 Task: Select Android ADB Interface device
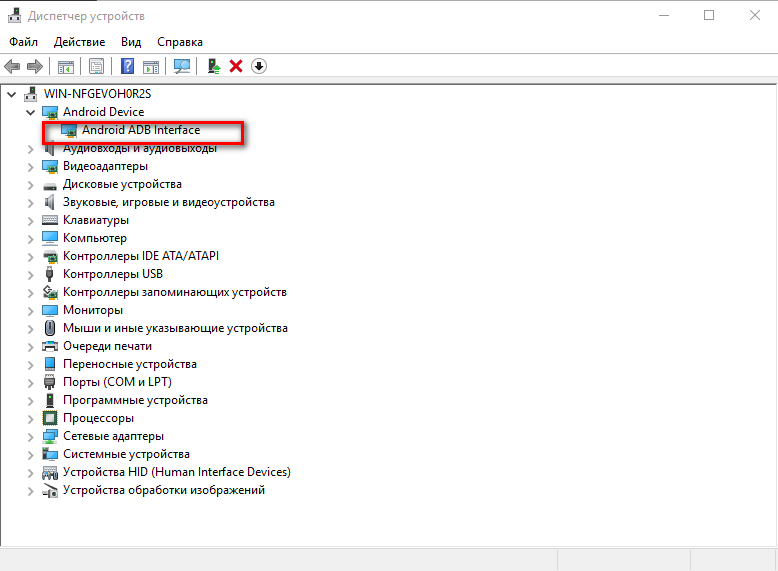click(x=141, y=130)
